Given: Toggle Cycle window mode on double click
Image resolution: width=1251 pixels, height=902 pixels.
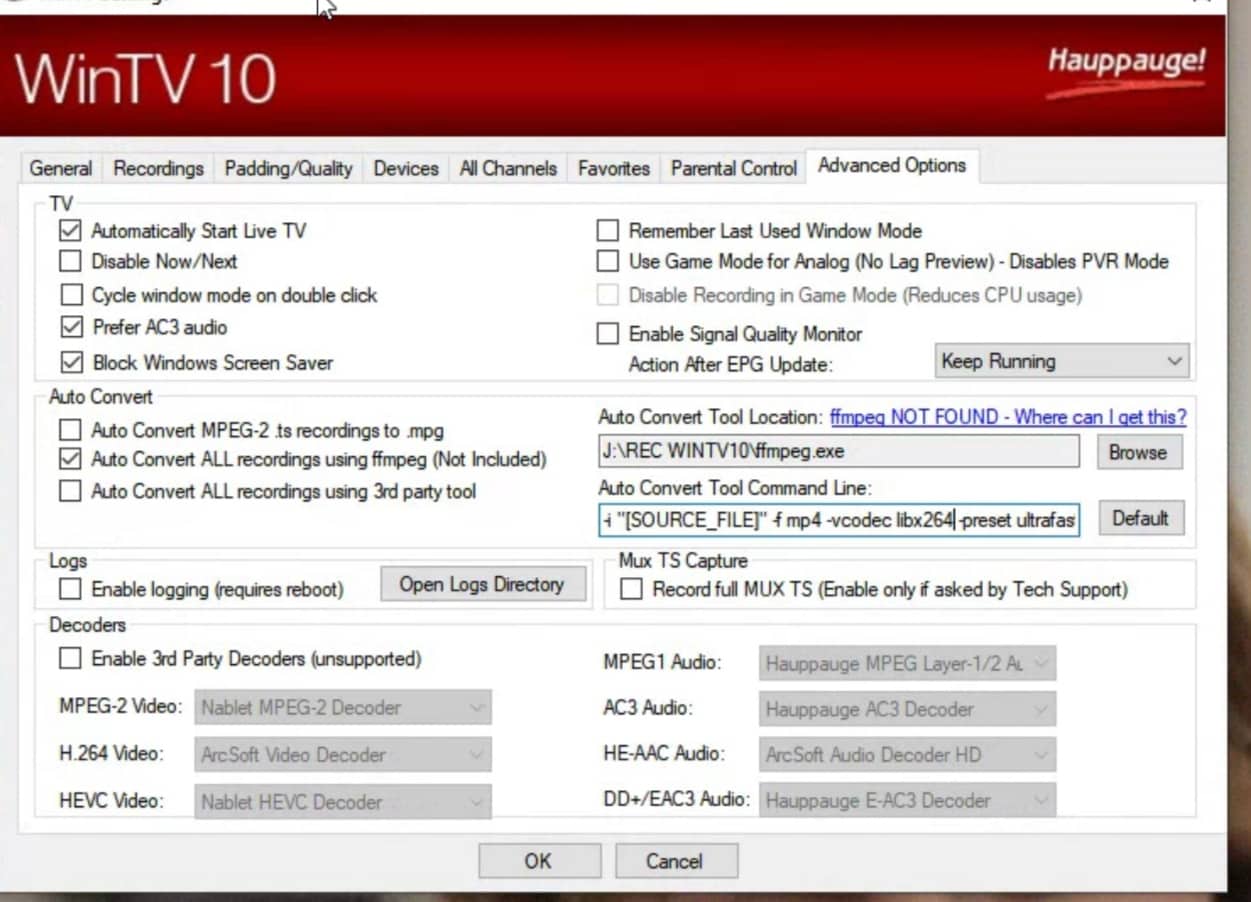Looking at the screenshot, I should click(70, 295).
